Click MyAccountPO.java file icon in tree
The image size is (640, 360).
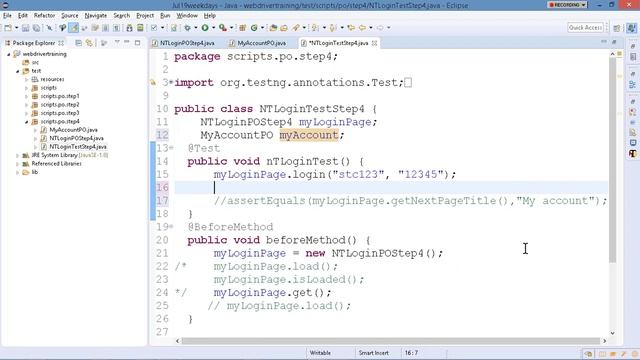(44, 130)
